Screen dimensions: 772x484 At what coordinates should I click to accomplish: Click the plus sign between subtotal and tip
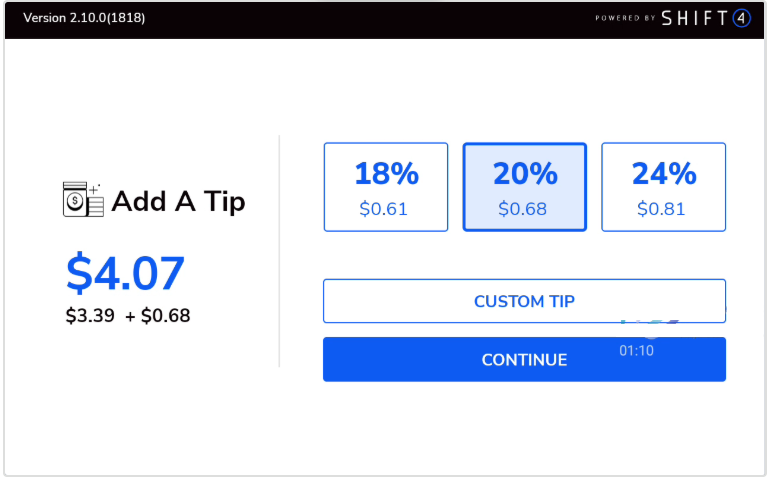(x=130, y=317)
